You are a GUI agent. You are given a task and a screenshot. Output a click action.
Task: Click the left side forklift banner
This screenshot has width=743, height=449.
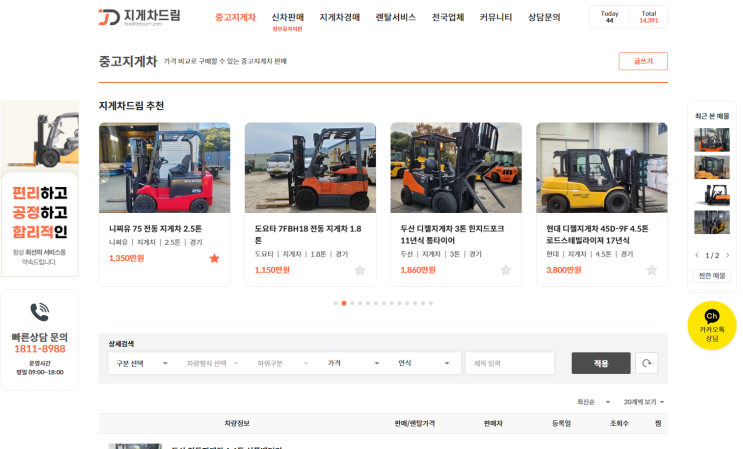tap(40, 189)
